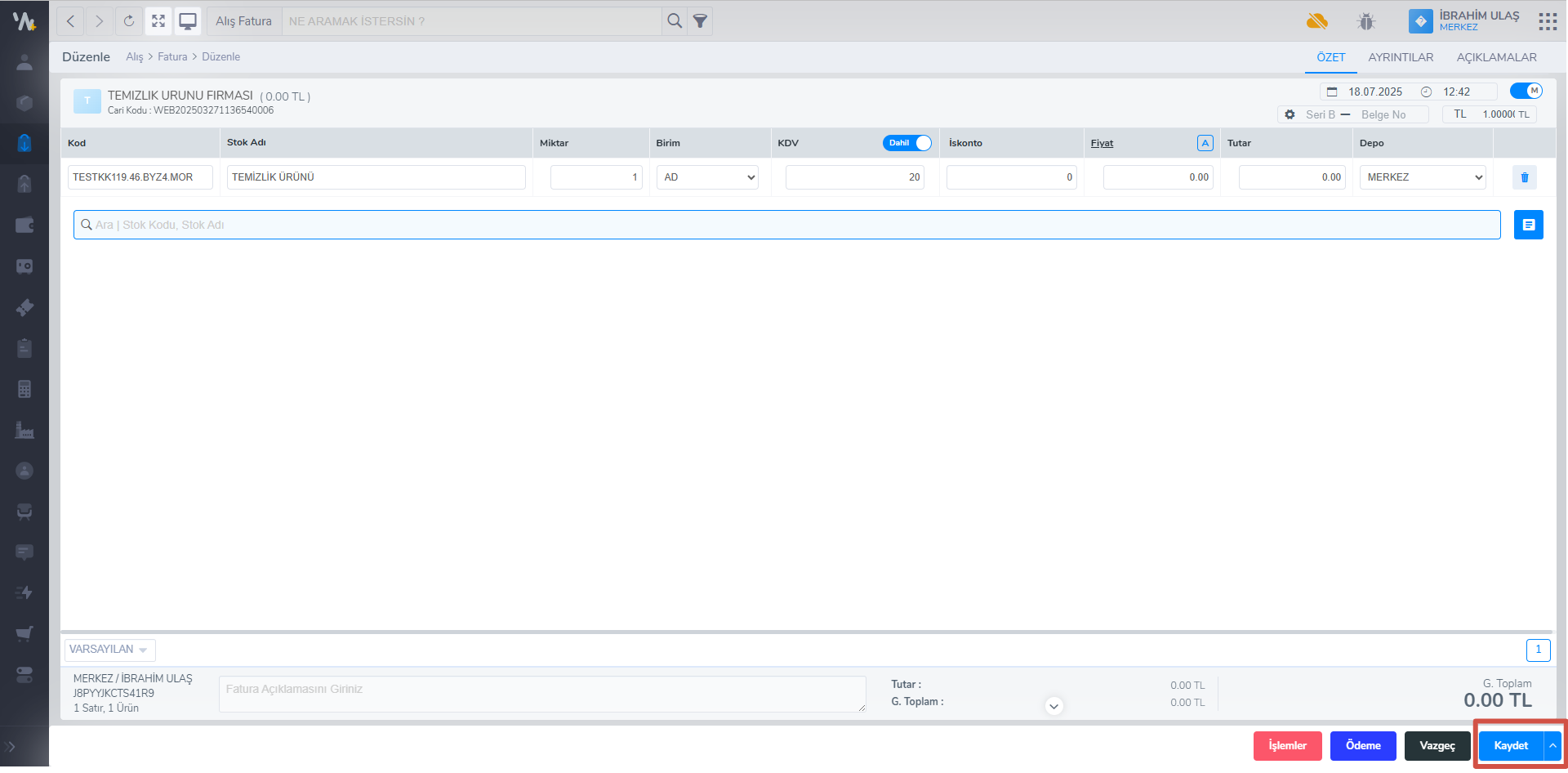Switch to AÇIKLAMALAR tab

(1496, 57)
